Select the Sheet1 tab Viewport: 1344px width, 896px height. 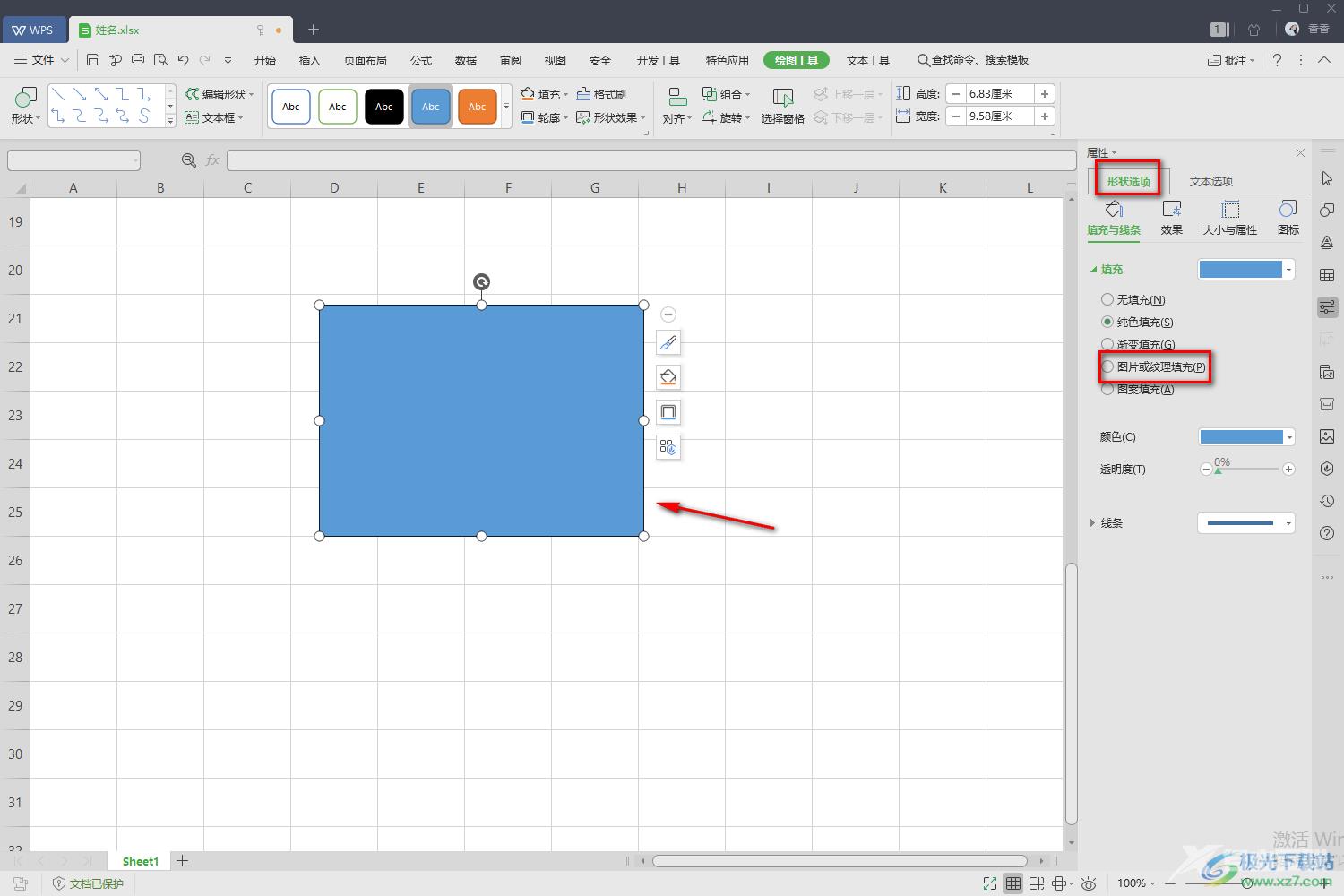pos(140,861)
